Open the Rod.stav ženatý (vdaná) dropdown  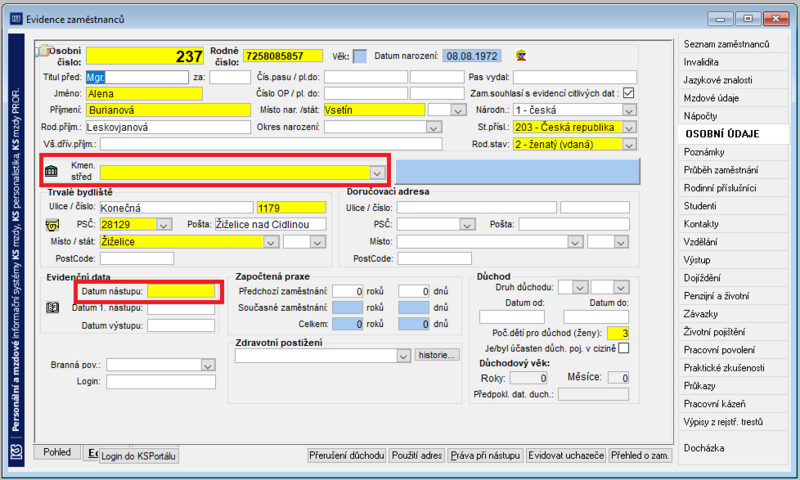click(629, 145)
